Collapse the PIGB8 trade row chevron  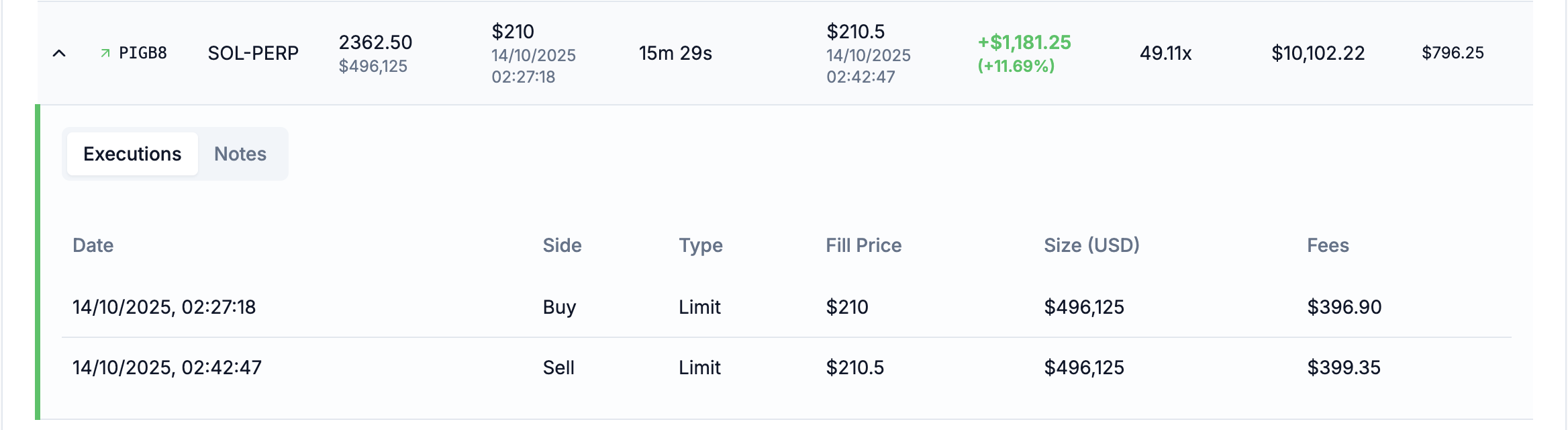point(59,53)
